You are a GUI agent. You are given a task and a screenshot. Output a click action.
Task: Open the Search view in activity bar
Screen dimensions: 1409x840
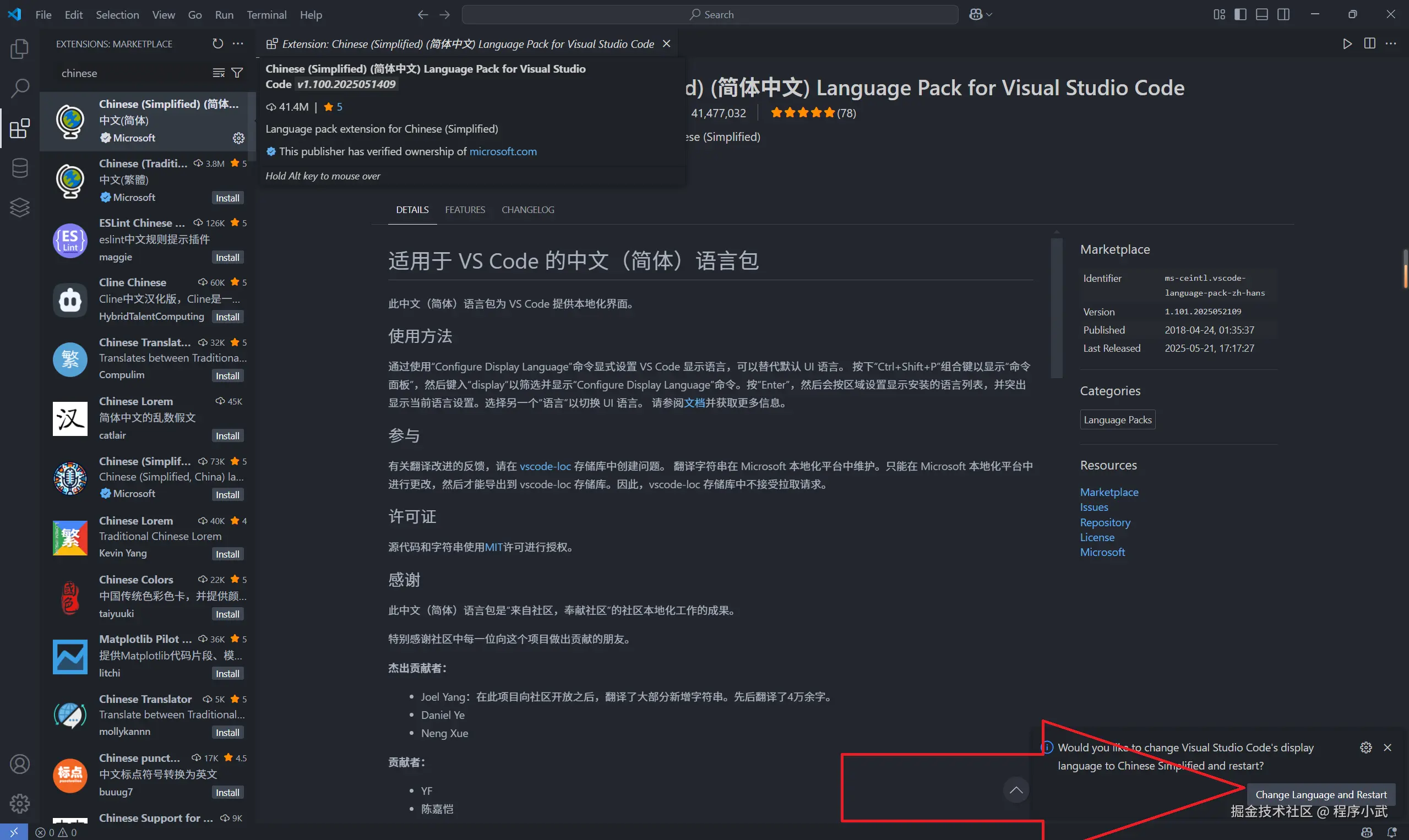[19, 88]
